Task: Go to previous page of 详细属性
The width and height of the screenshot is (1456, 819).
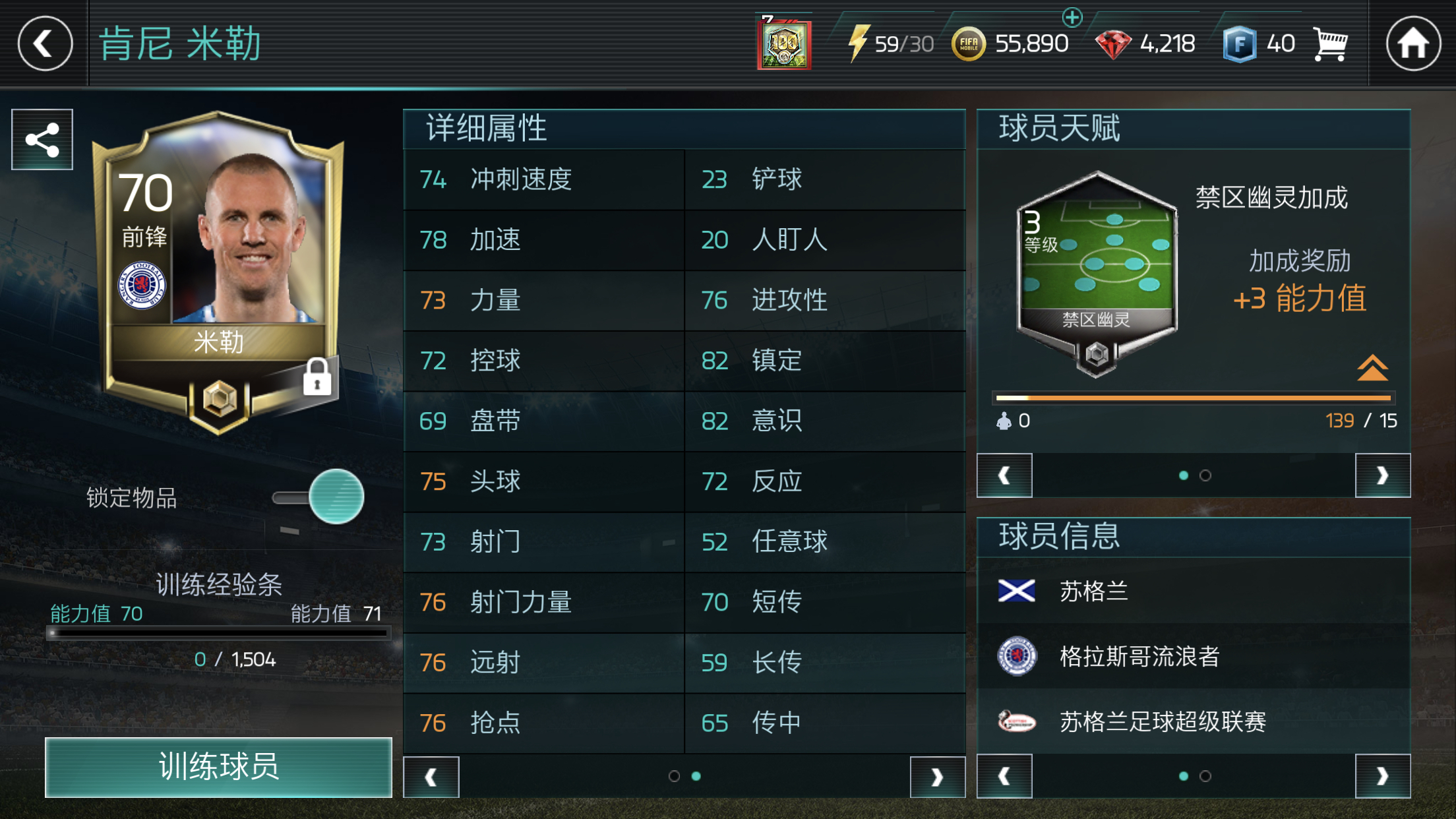Action: point(431,777)
